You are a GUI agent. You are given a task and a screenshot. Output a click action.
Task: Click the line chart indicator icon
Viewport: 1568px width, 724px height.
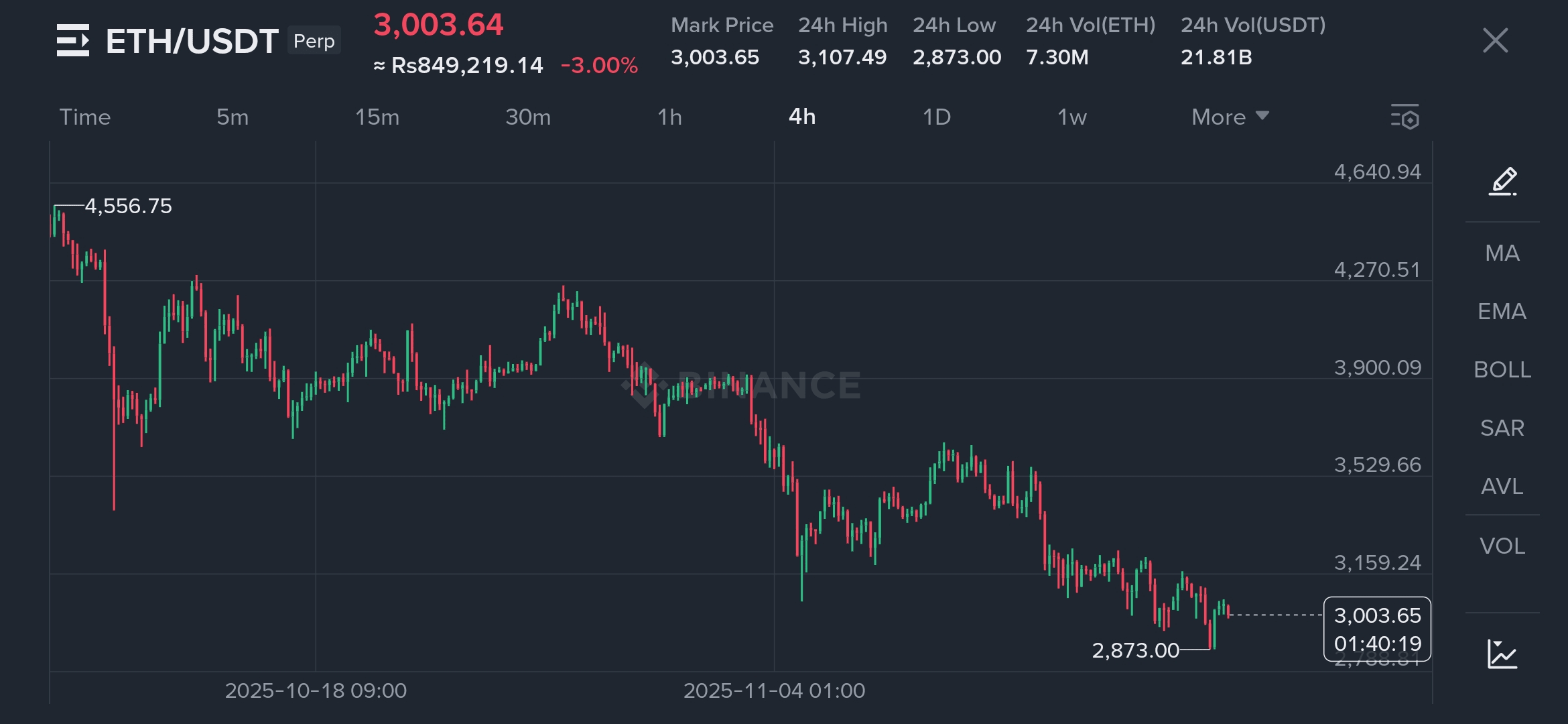(1502, 654)
